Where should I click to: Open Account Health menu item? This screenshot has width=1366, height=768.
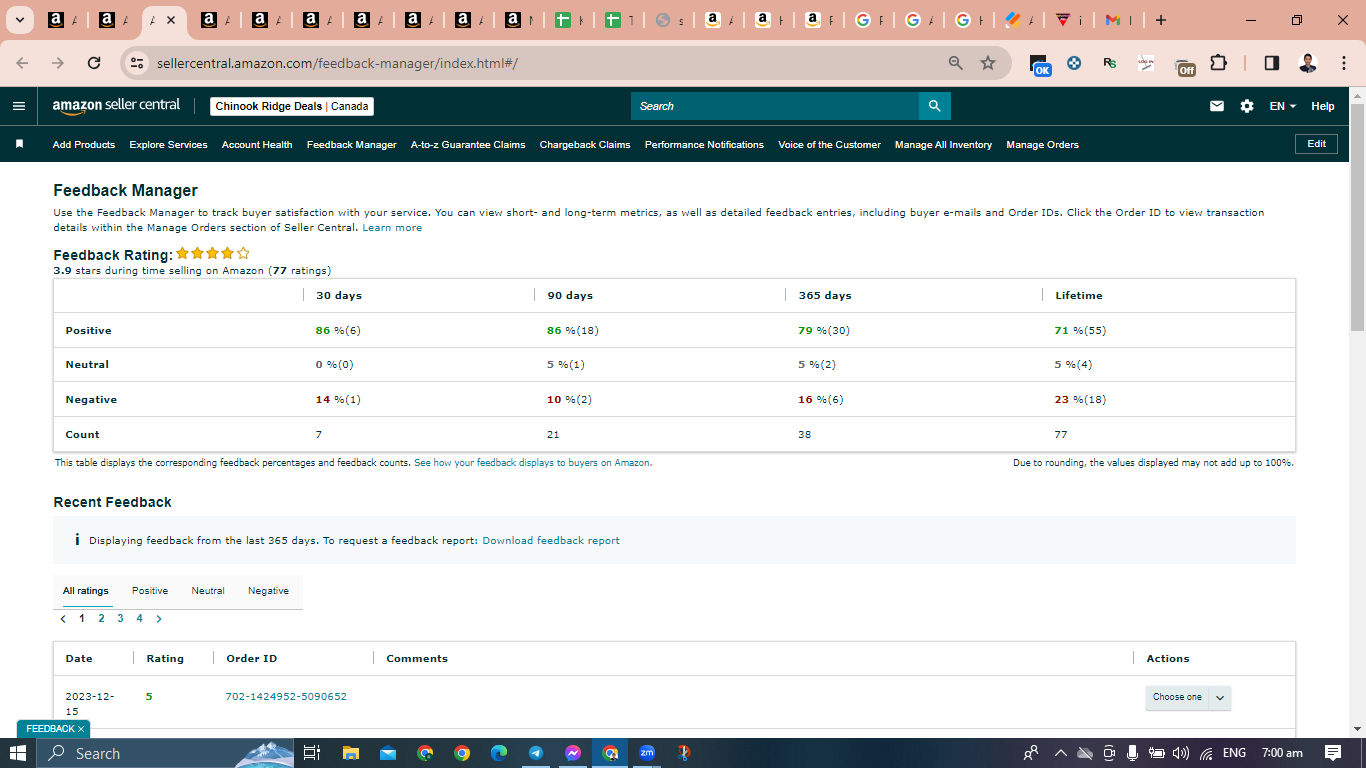coord(257,144)
